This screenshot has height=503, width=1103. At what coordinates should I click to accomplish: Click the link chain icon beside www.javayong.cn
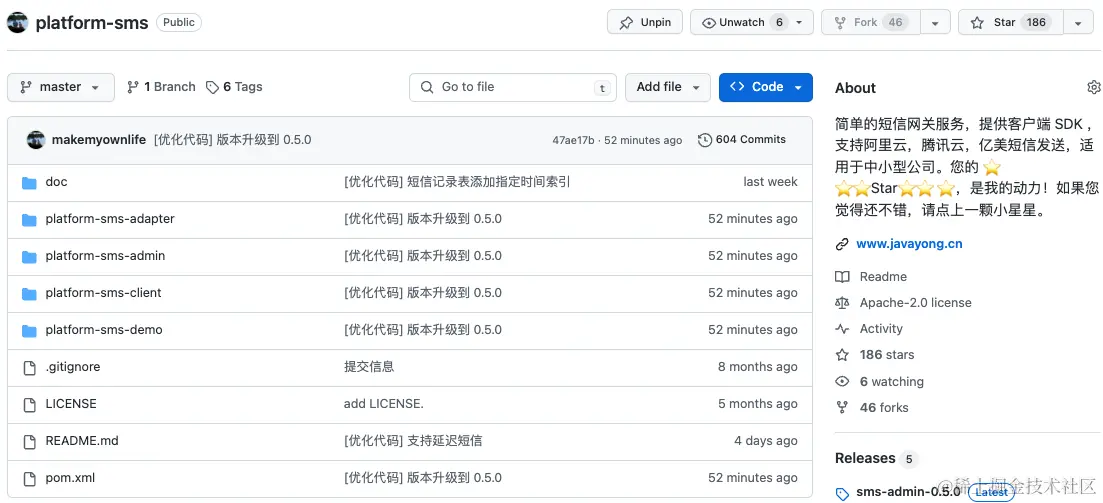point(842,244)
